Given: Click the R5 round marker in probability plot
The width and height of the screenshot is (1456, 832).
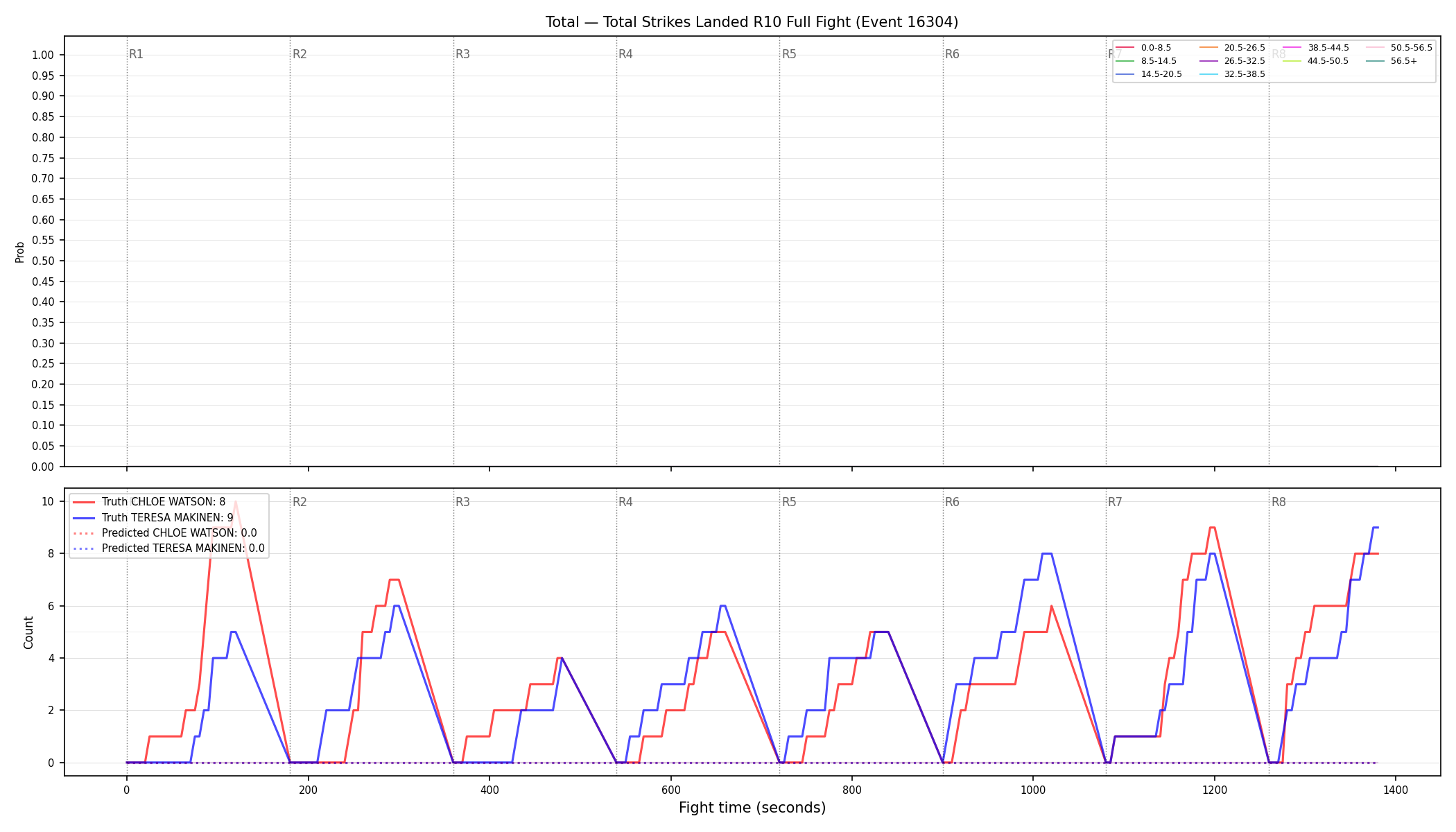Looking at the screenshot, I should click(789, 54).
